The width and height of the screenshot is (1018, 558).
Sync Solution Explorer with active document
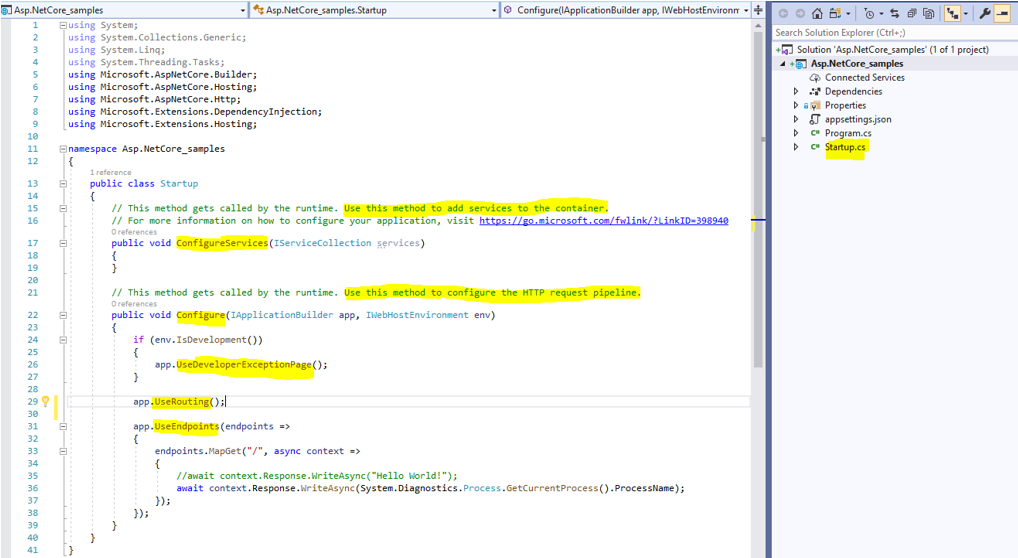coord(895,13)
